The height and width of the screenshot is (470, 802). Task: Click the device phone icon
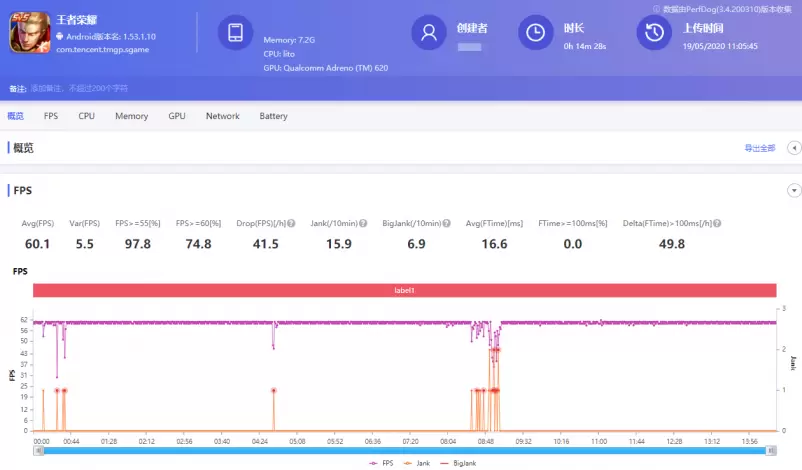pyautogui.click(x=236, y=33)
